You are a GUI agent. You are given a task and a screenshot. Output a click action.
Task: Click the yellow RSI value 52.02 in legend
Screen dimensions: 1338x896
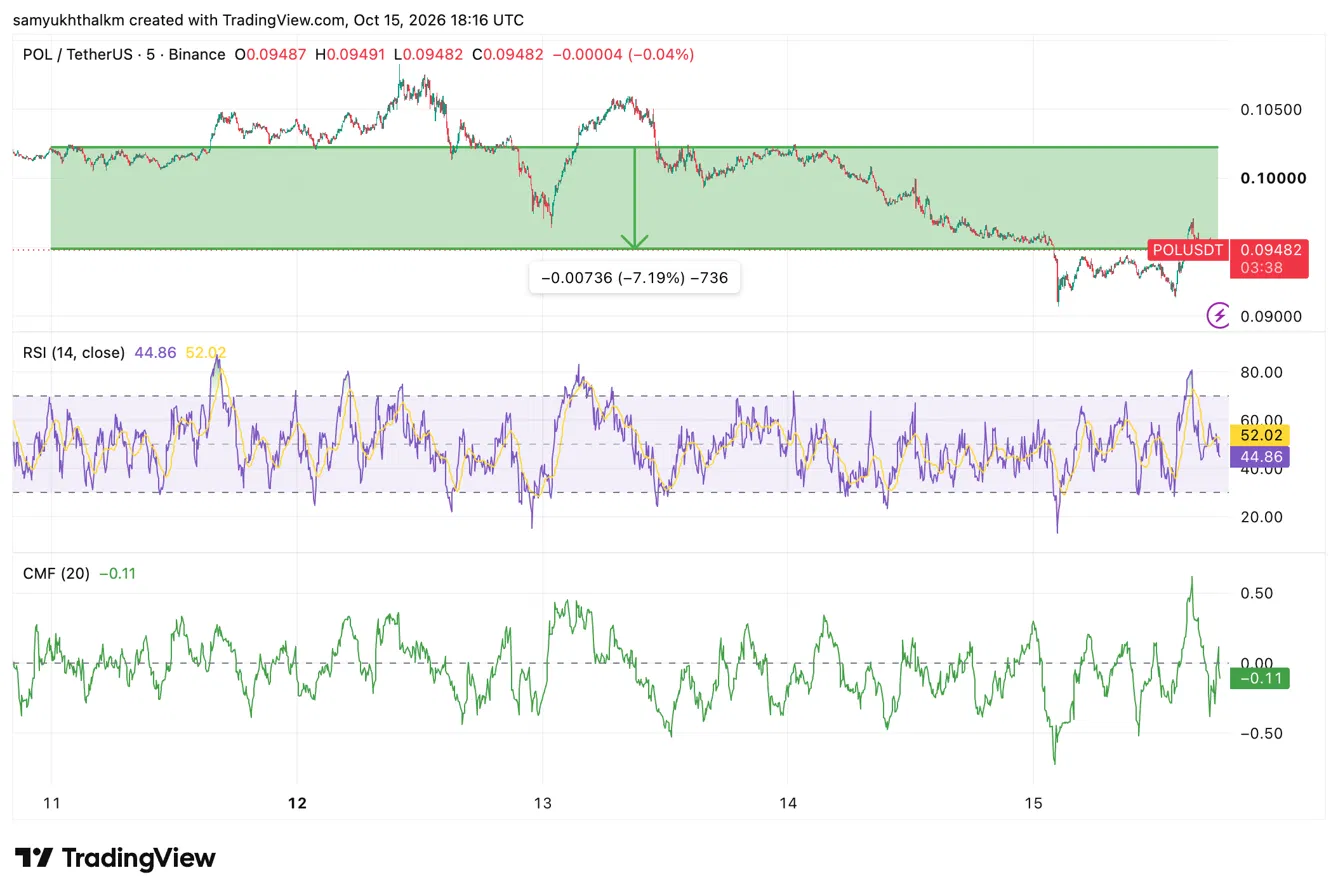tap(206, 352)
